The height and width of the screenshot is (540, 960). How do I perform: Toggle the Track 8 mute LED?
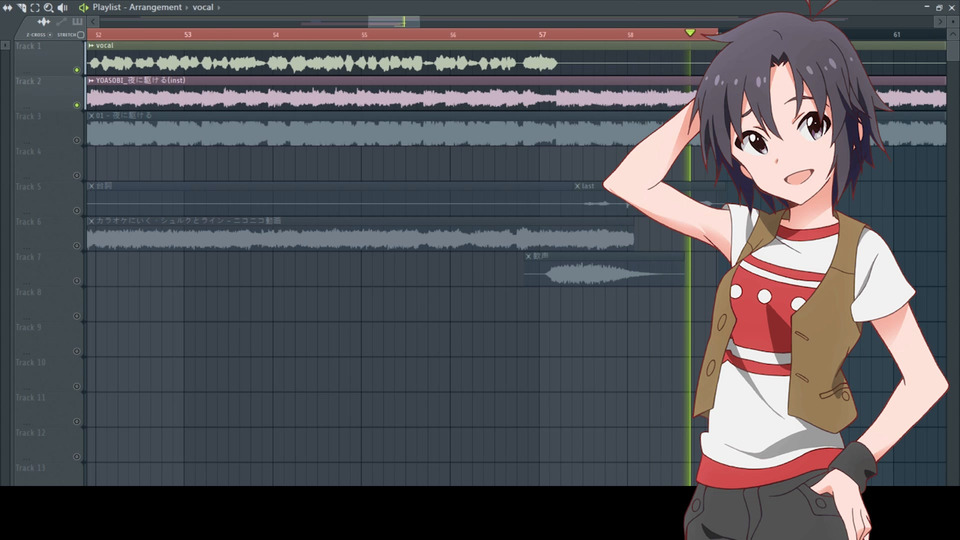[x=77, y=317]
